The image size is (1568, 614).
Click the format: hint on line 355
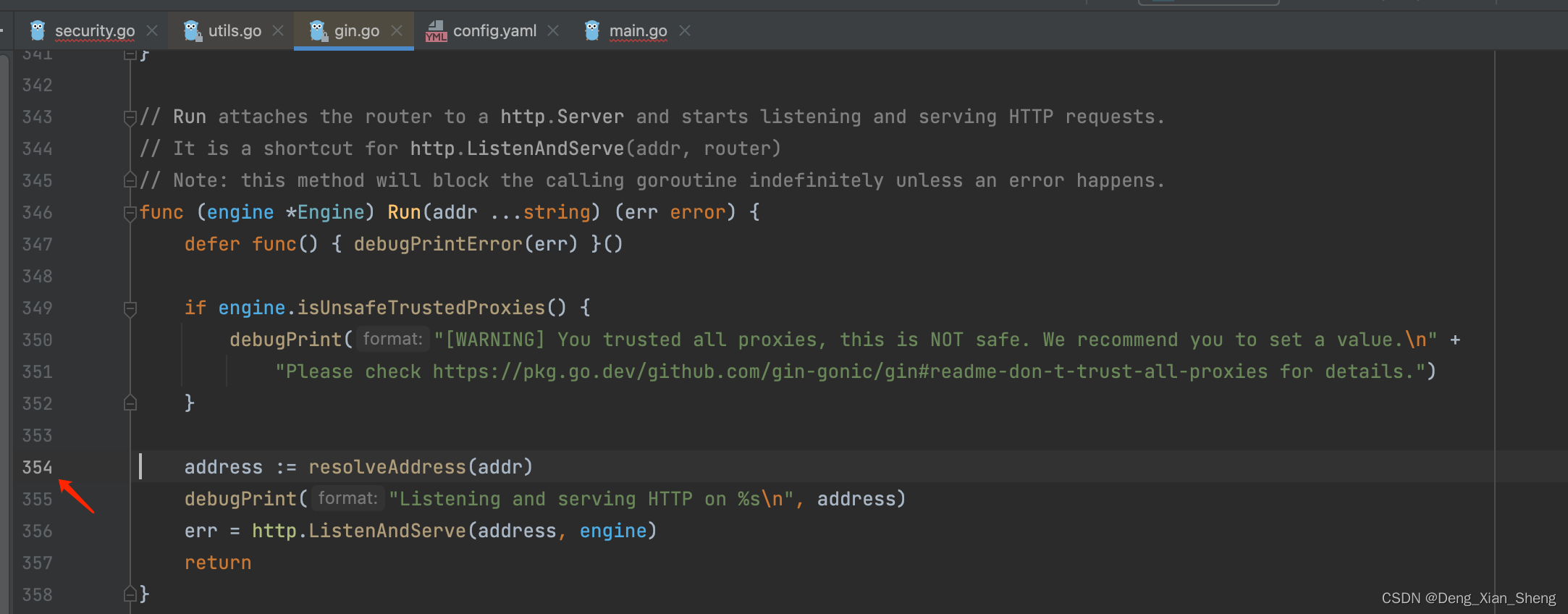tap(347, 498)
